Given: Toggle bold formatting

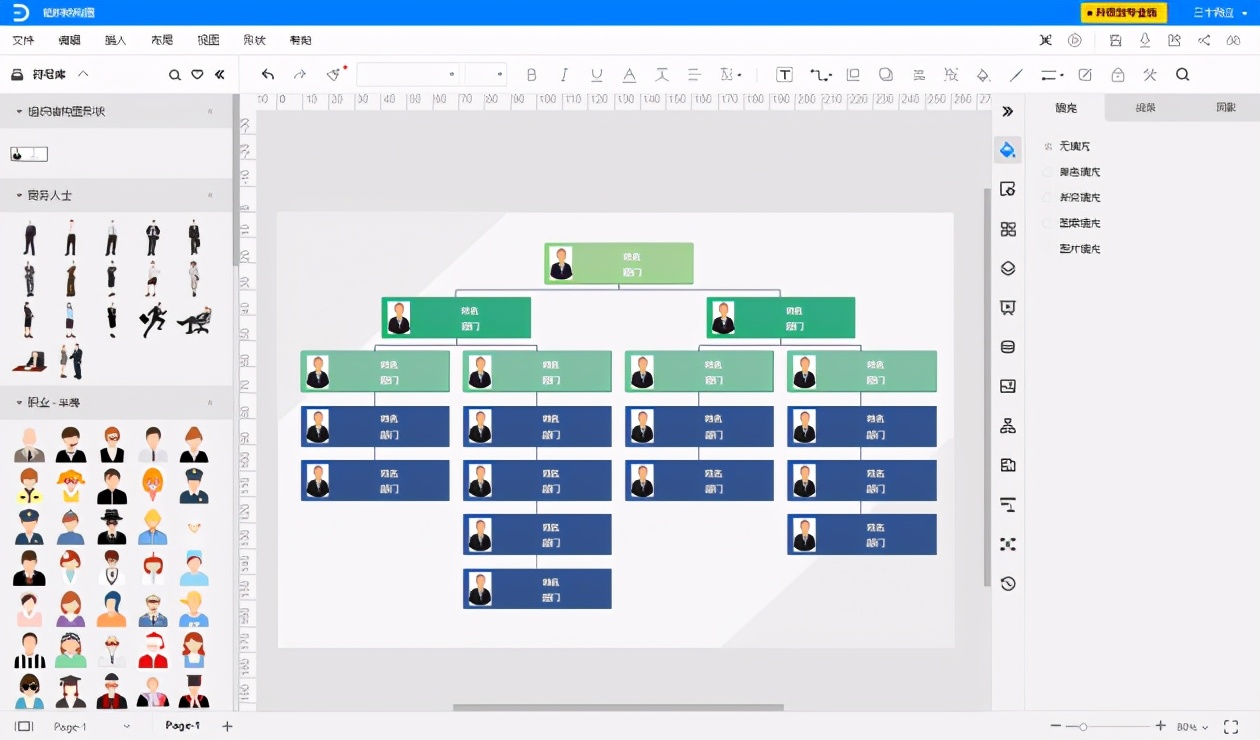Looking at the screenshot, I should (x=531, y=75).
